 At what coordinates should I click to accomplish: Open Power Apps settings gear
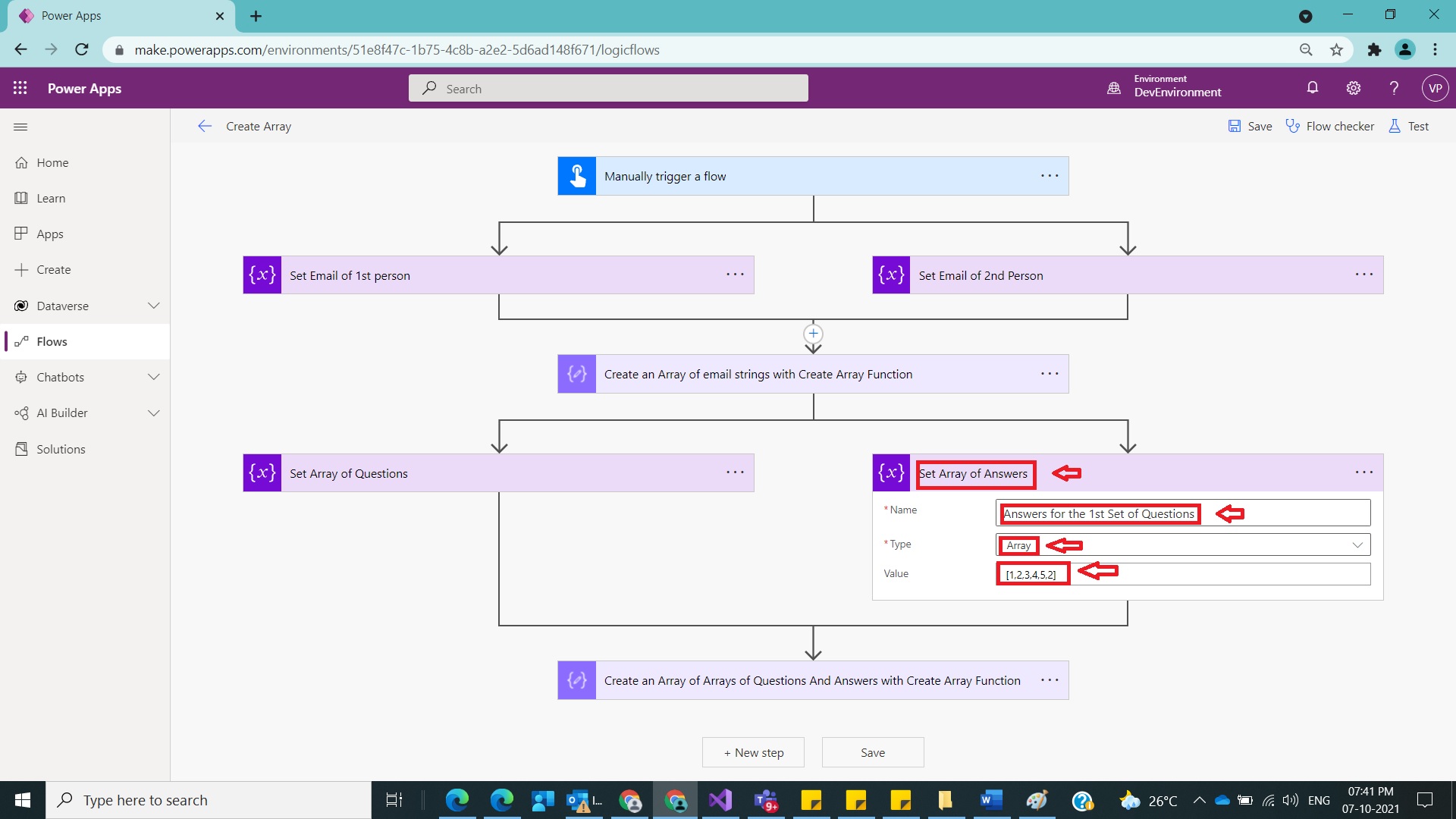1354,88
